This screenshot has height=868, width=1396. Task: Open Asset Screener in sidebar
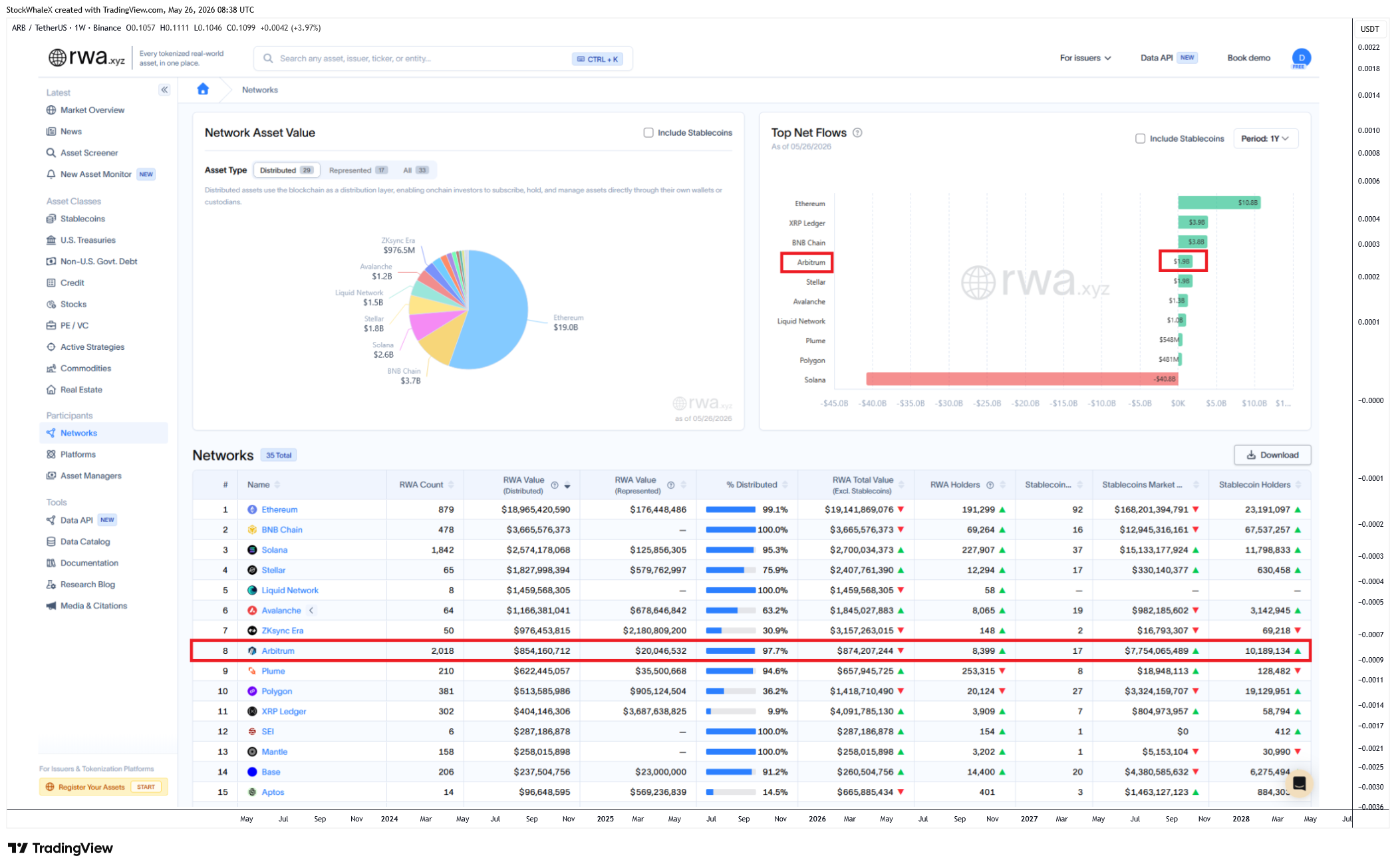[x=89, y=152]
